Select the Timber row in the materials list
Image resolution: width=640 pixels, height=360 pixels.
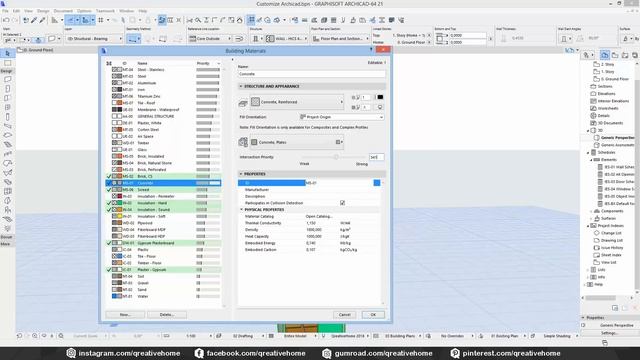[163, 143]
